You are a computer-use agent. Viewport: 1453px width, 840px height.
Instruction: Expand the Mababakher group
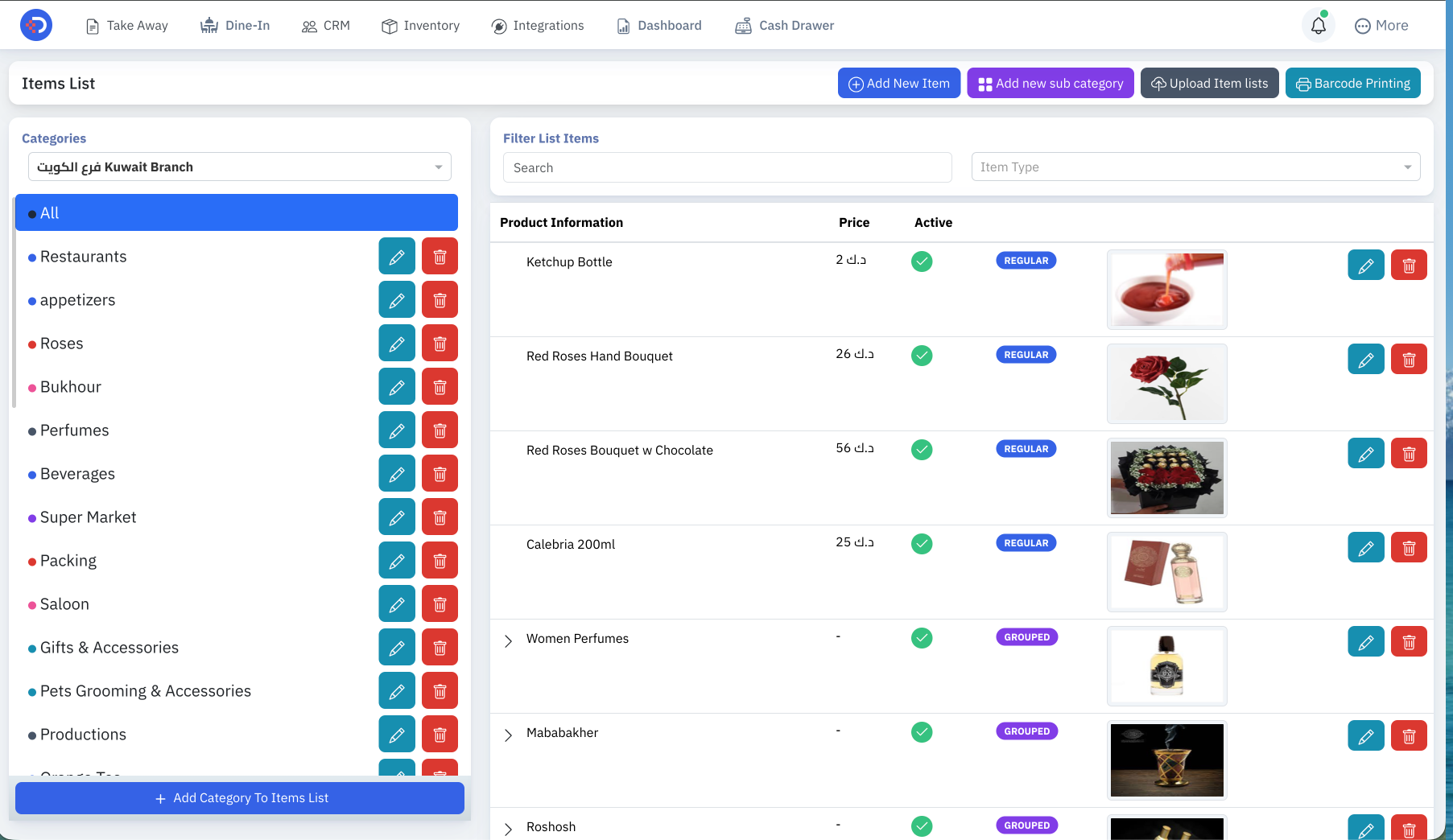click(x=508, y=735)
